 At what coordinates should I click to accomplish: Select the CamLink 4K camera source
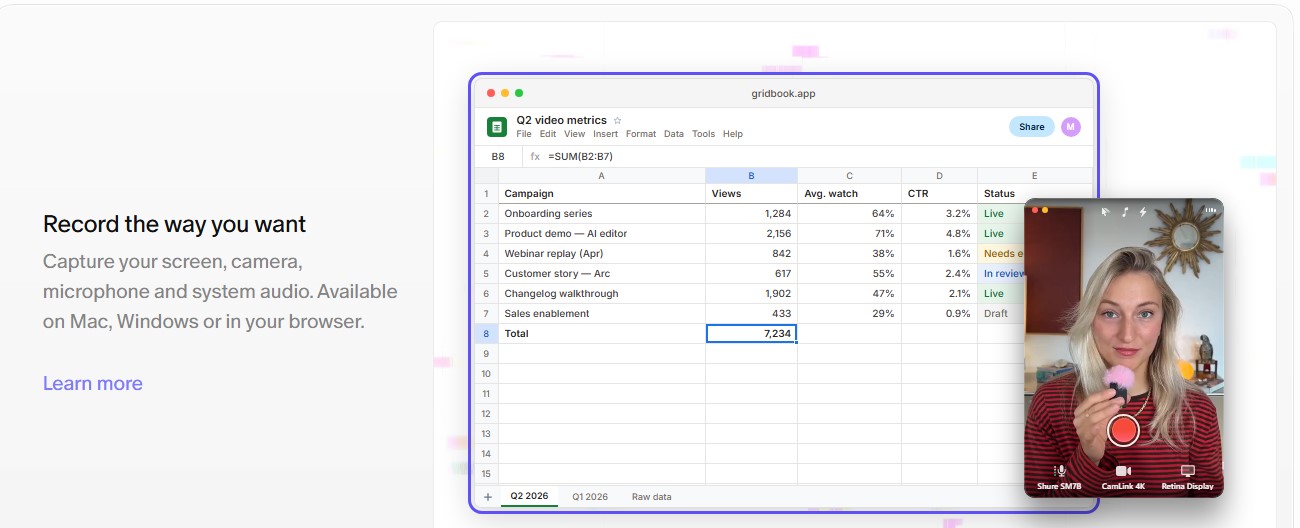tap(1123, 477)
